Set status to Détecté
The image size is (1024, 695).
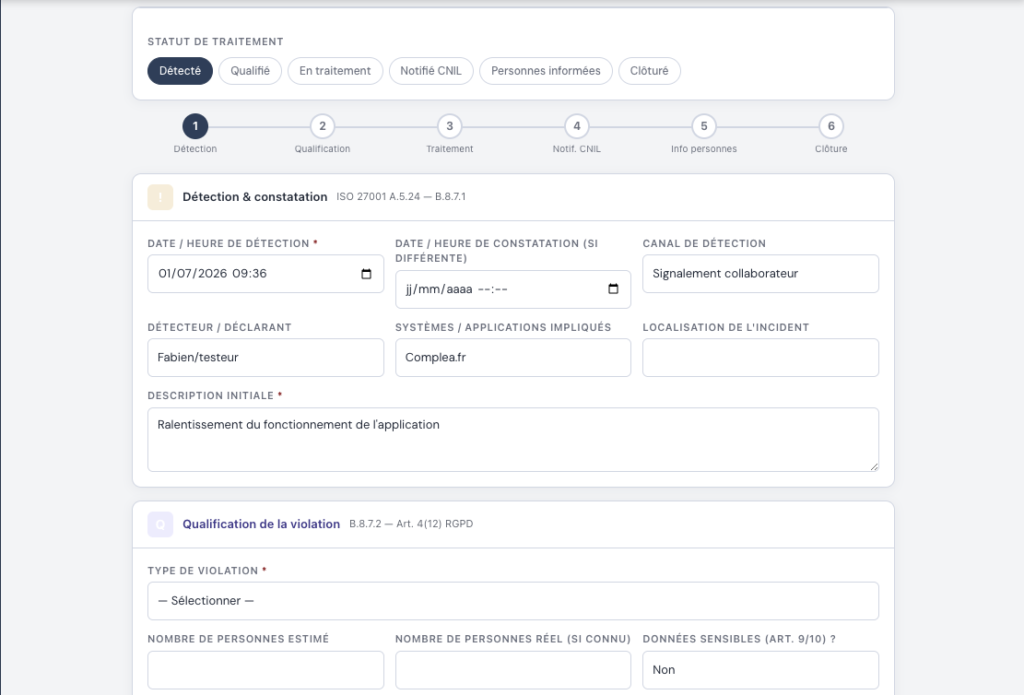180,71
